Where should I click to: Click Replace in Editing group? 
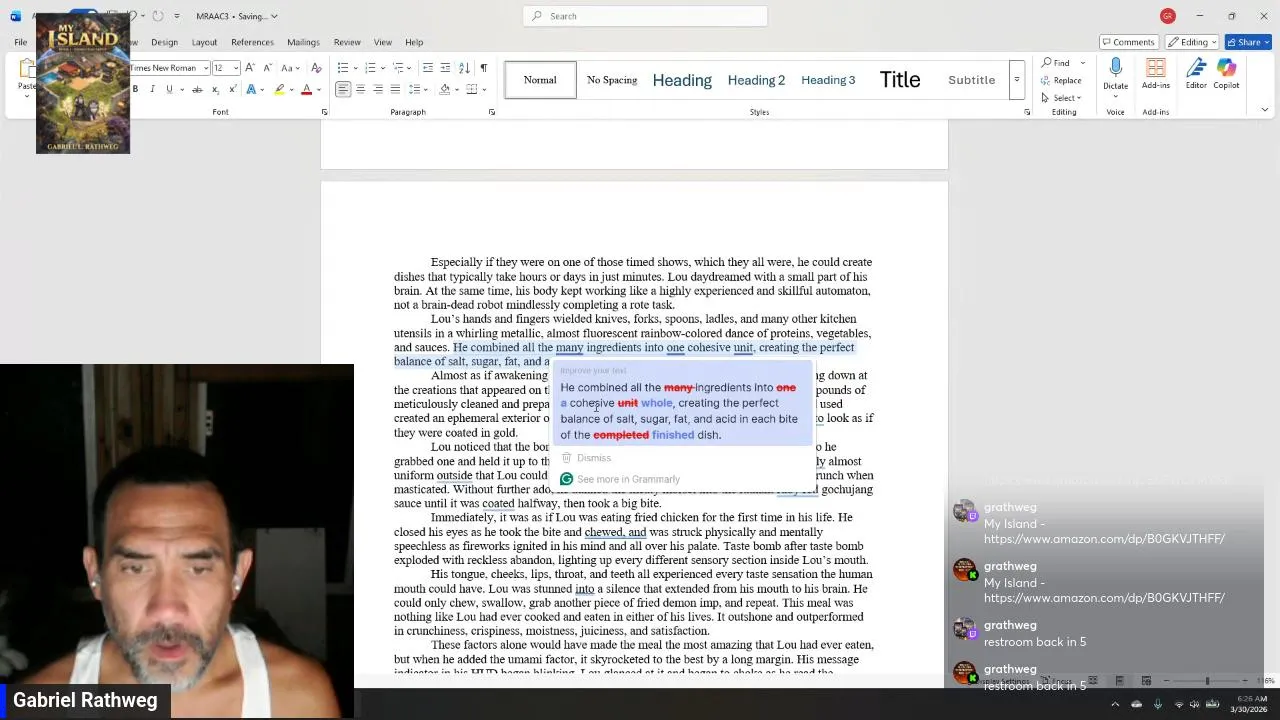coord(1061,80)
